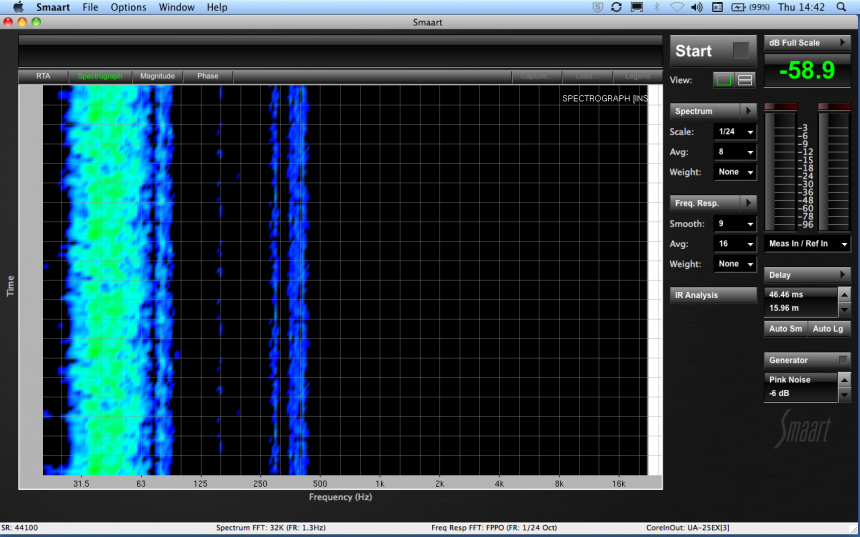Image resolution: width=860 pixels, height=537 pixels.
Task: Click the volume speaker icon in menu bar
Action: pyautogui.click(x=697, y=7)
